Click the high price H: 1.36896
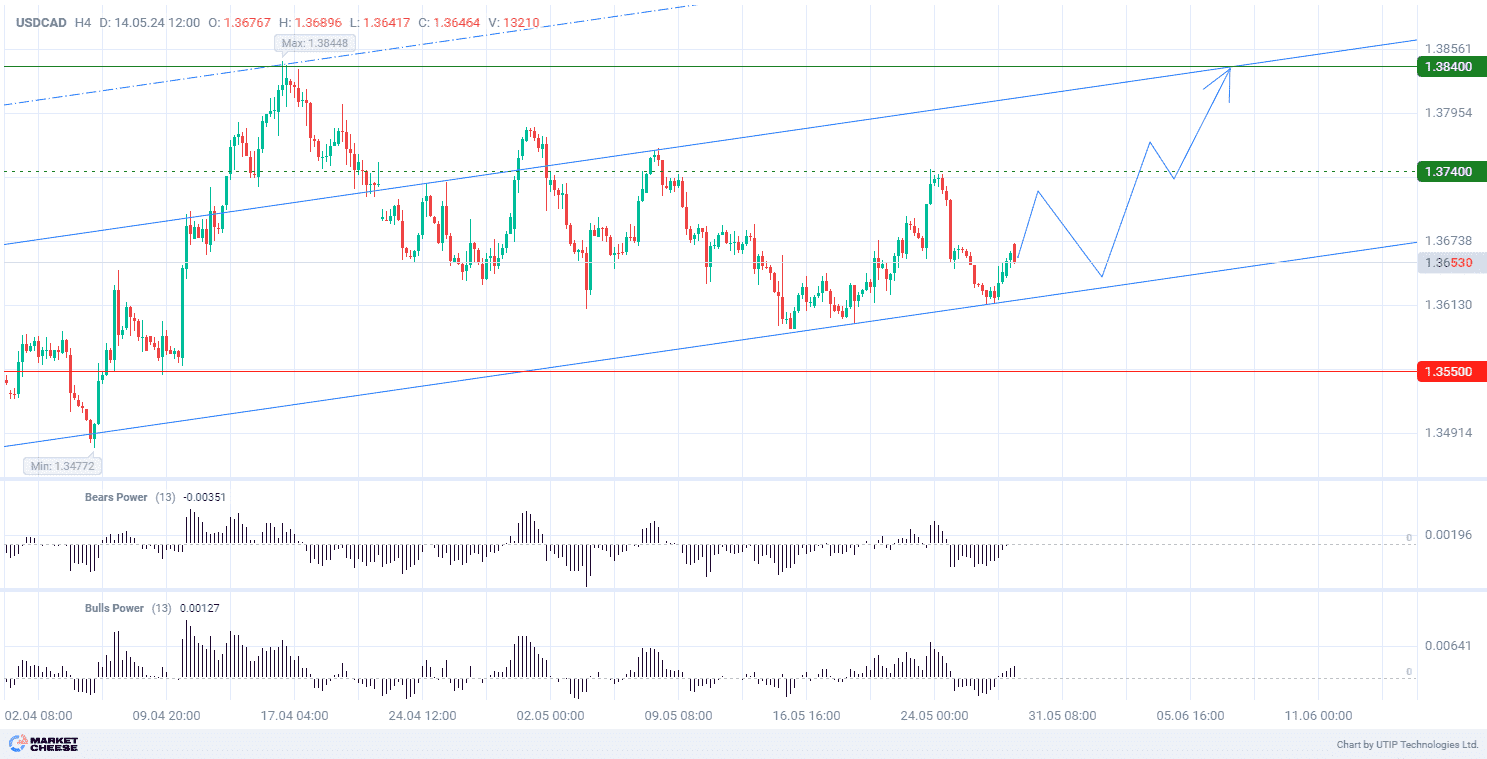This screenshot has width=1487, height=759. [313, 22]
